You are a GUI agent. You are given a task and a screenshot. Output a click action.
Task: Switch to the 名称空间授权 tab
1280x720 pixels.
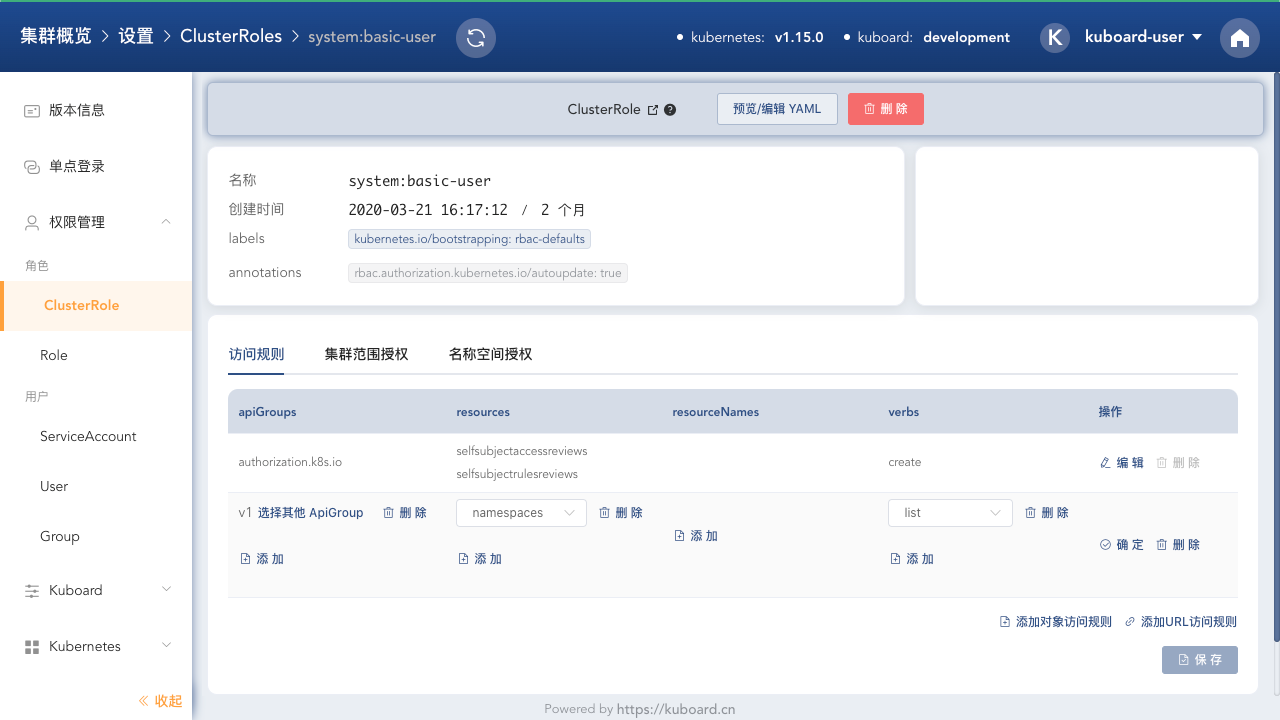pos(490,354)
